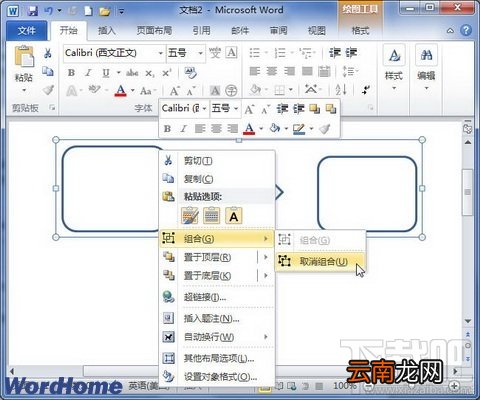Click mini toolbar font color A

pyautogui.click(x=249, y=128)
